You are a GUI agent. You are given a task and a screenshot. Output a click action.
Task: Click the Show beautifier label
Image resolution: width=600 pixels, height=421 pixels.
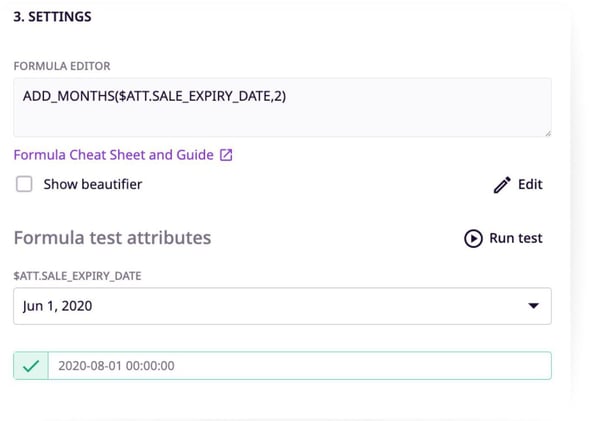pyautogui.click(x=93, y=184)
